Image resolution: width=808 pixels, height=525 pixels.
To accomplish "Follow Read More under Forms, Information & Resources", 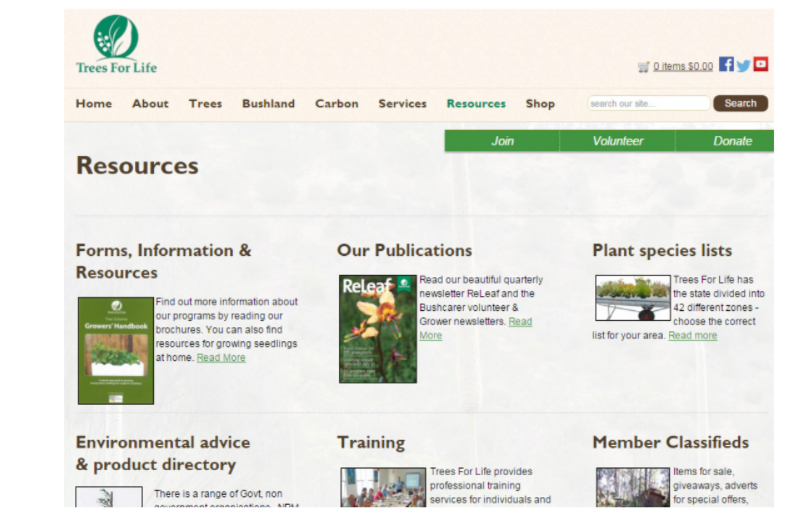I will coord(221,358).
